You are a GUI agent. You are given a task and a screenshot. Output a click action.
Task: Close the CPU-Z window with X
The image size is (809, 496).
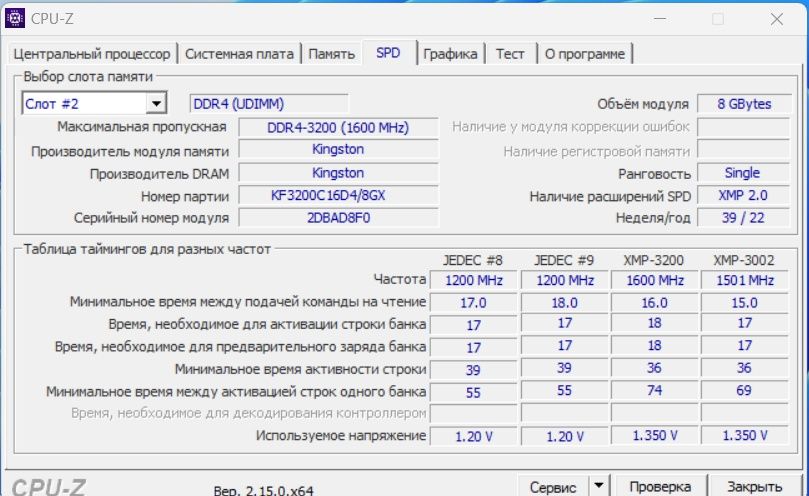[776, 19]
